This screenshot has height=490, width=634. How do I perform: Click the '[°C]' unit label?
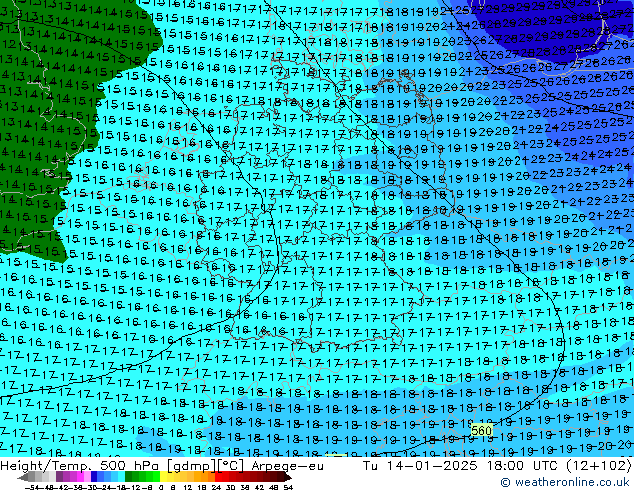pyautogui.click(x=231, y=466)
